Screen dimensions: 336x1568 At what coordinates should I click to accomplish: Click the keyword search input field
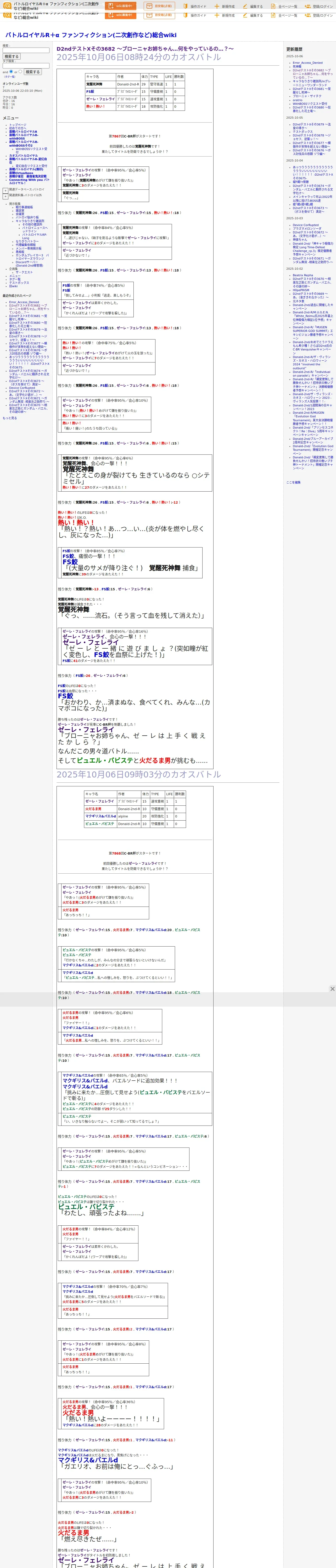point(26,50)
